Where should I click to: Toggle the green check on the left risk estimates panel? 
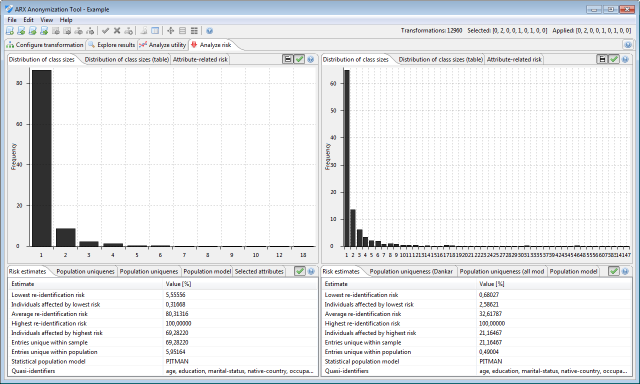[x=300, y=271]
